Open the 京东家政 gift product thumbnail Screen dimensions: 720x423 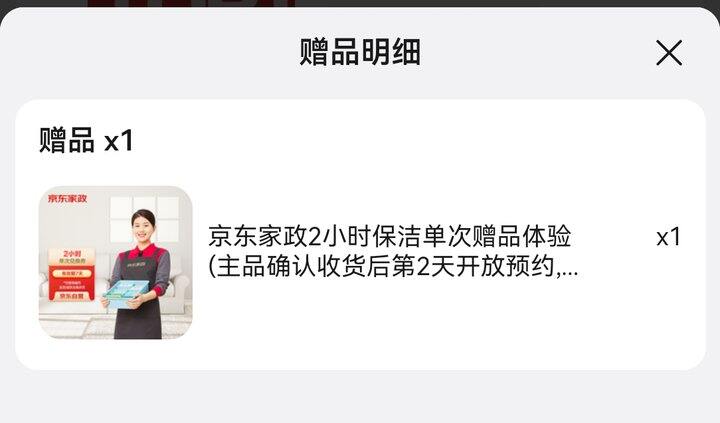pyautogui.click(x=115, y=262)
